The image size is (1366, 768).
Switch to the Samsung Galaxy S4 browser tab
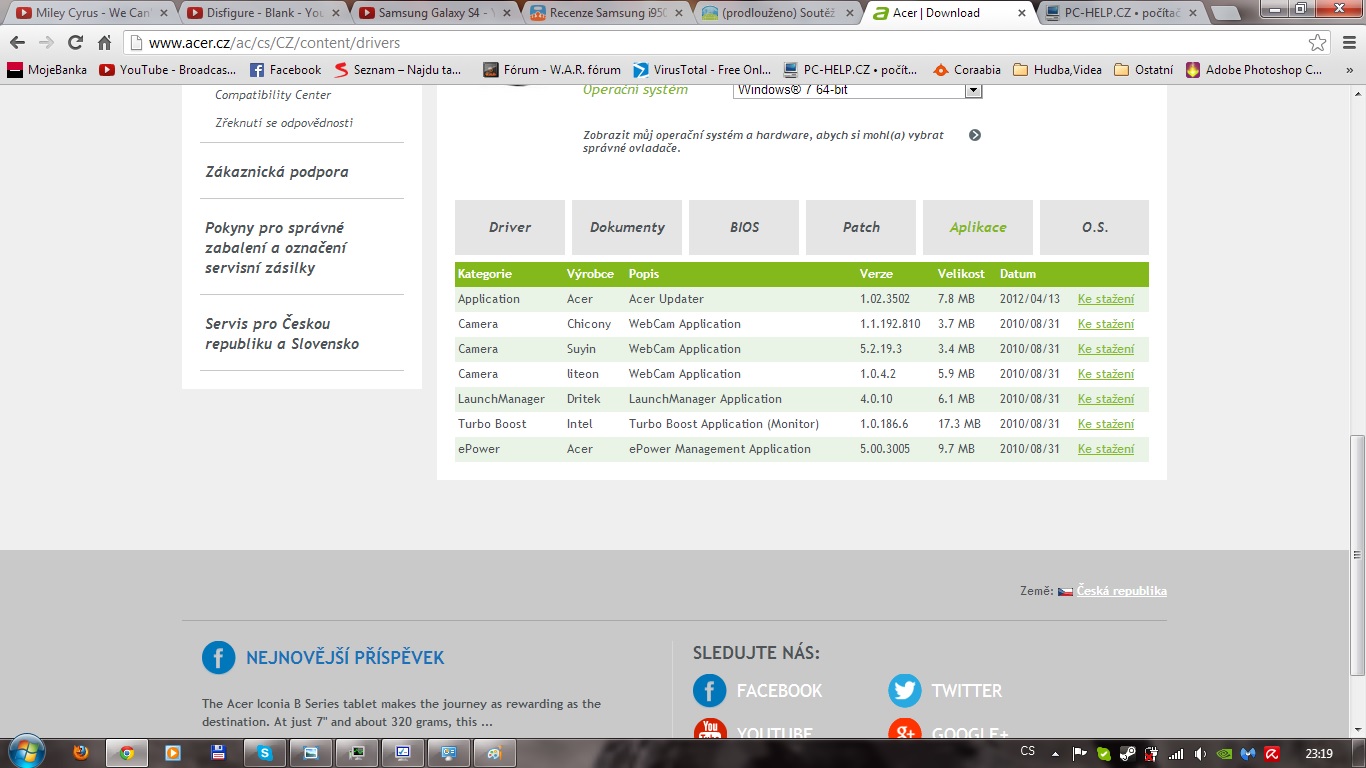click(433, 13)
